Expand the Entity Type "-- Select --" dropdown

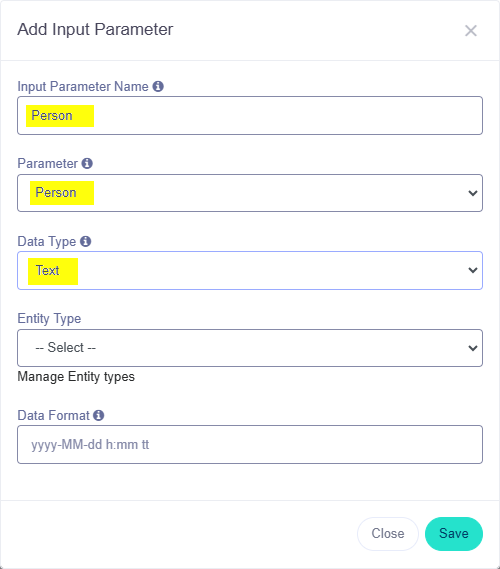(x=250, y=348)
